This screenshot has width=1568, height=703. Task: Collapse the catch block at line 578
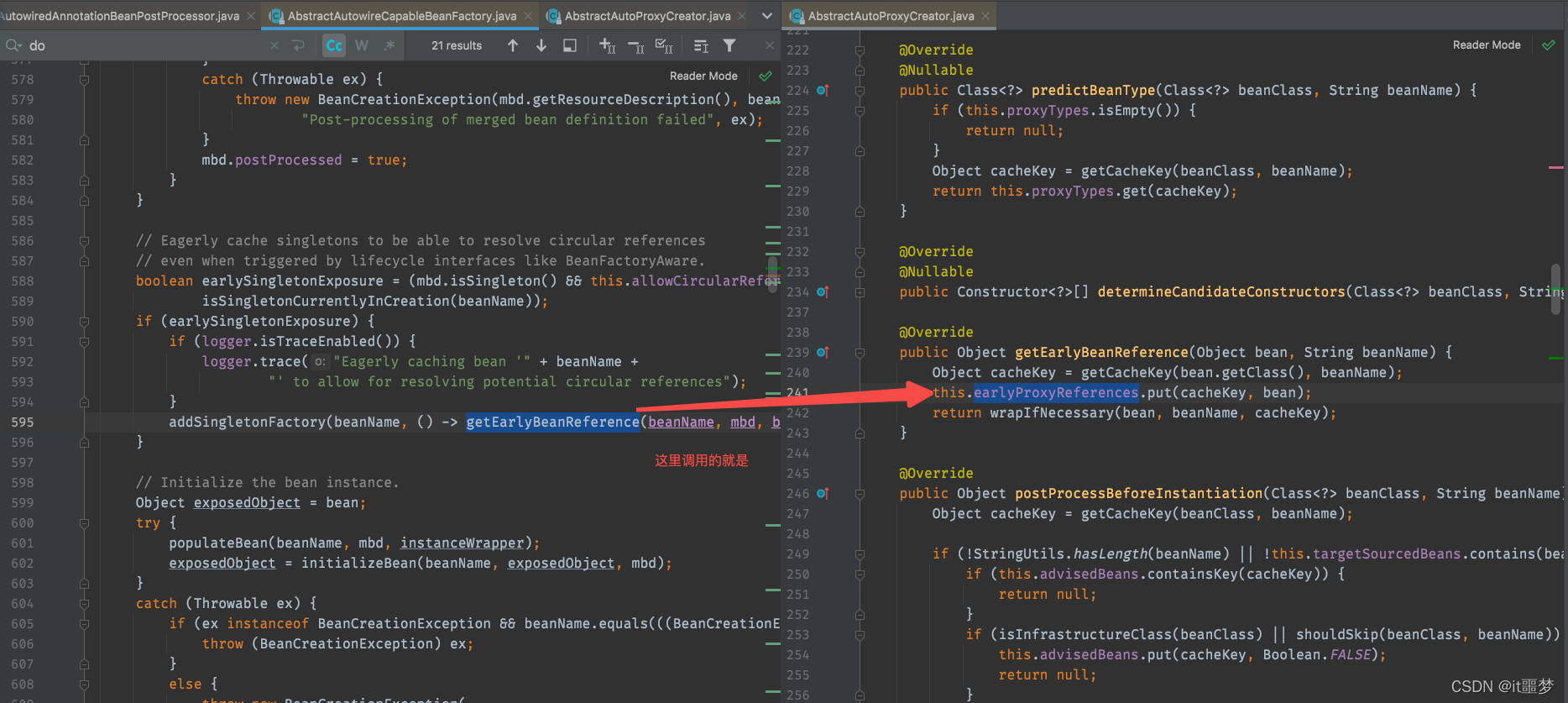tap(84, 80)
